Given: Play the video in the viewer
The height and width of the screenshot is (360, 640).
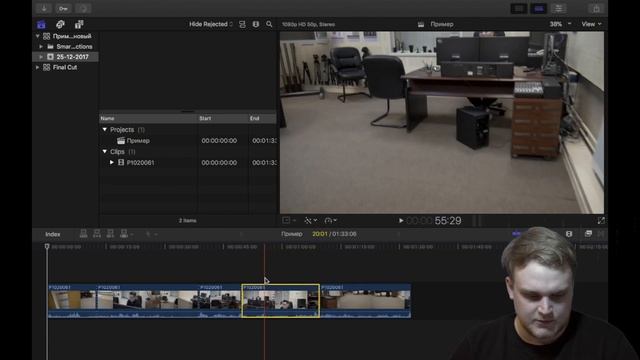Looking at the screenshot, I should coord(401,221).
